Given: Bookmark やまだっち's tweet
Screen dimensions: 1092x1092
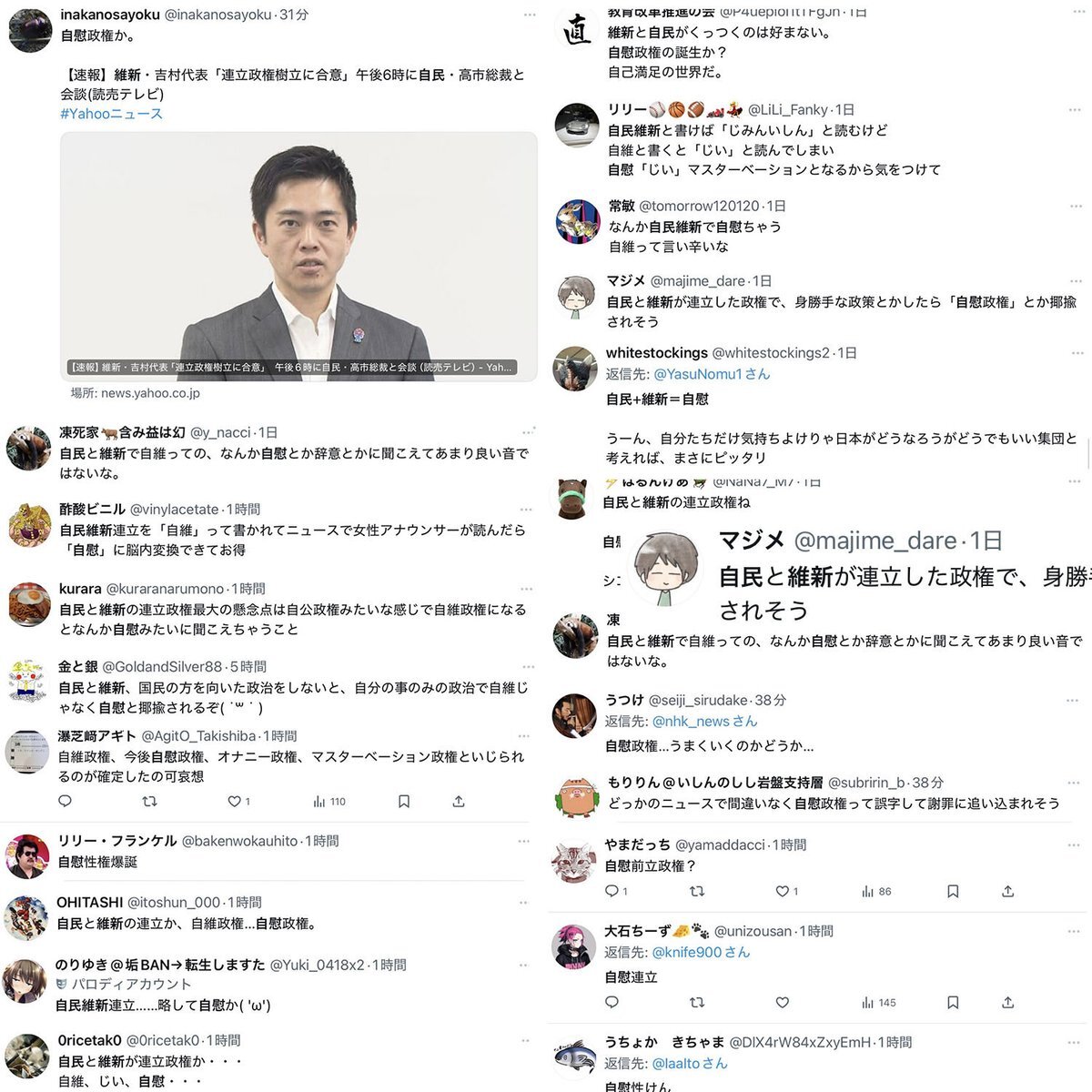Looking at the screenshot, I should pos(953,891).
